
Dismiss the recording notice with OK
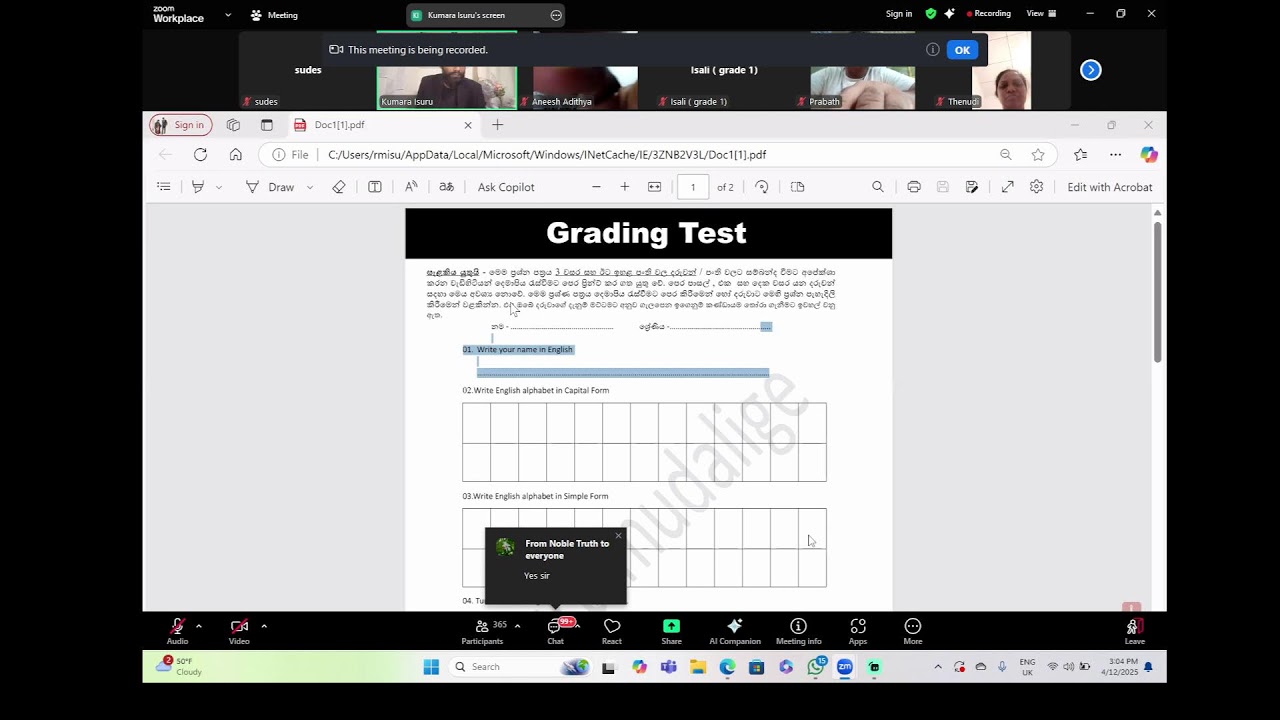coord(962,50)
